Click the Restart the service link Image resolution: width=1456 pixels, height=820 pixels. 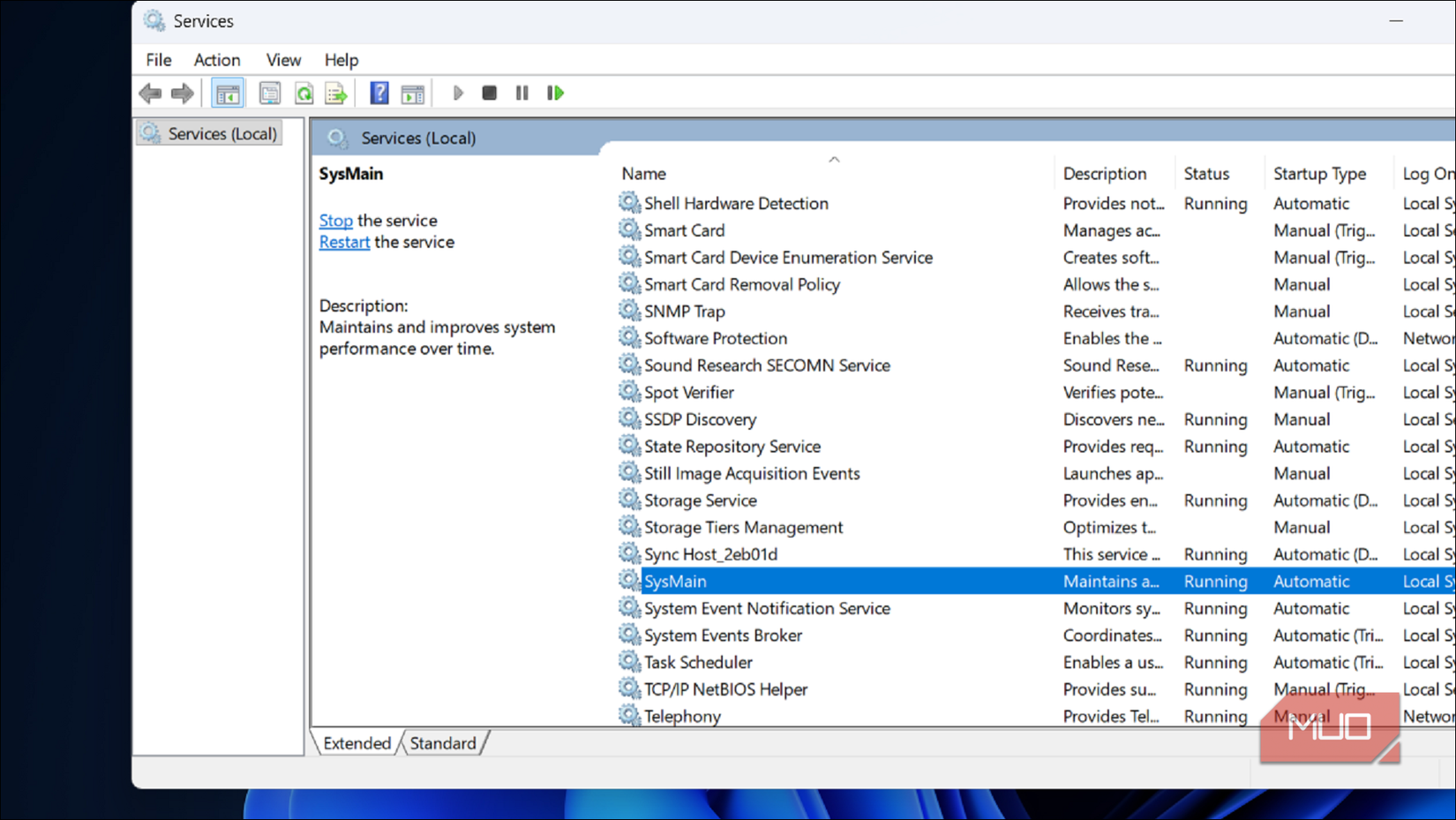(343, 241)
